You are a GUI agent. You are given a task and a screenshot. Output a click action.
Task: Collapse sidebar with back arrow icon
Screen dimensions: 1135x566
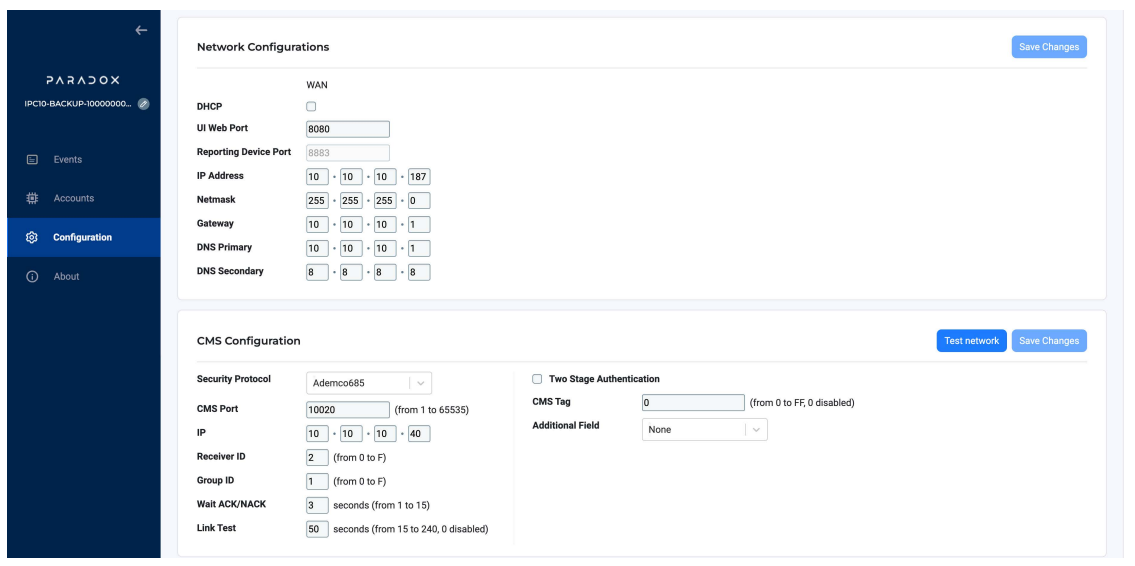(x=141, y=31)
